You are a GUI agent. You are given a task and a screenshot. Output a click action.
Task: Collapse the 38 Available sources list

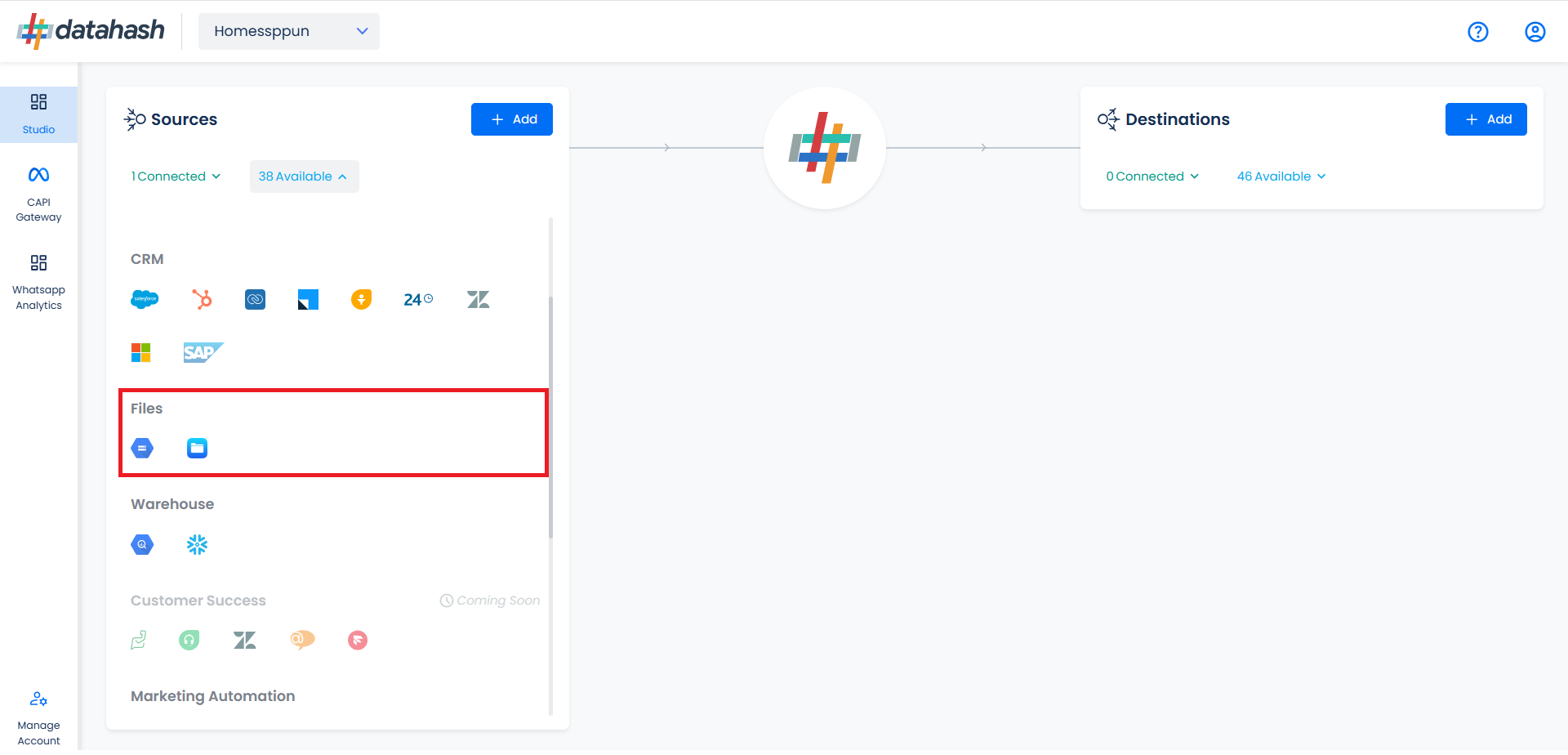point(304,176)
